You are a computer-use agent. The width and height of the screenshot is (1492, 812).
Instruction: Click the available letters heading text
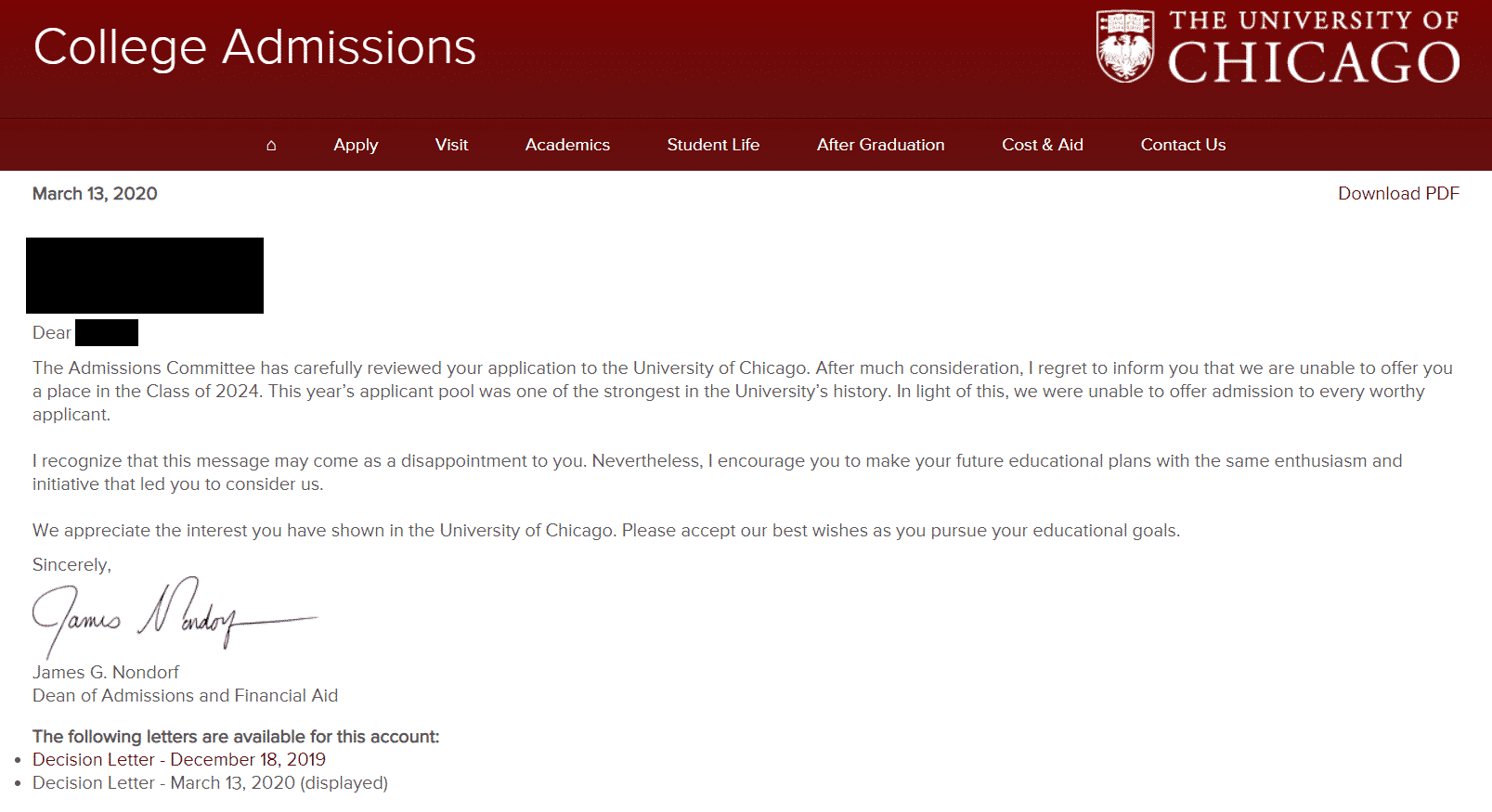[x=236, y=736]
